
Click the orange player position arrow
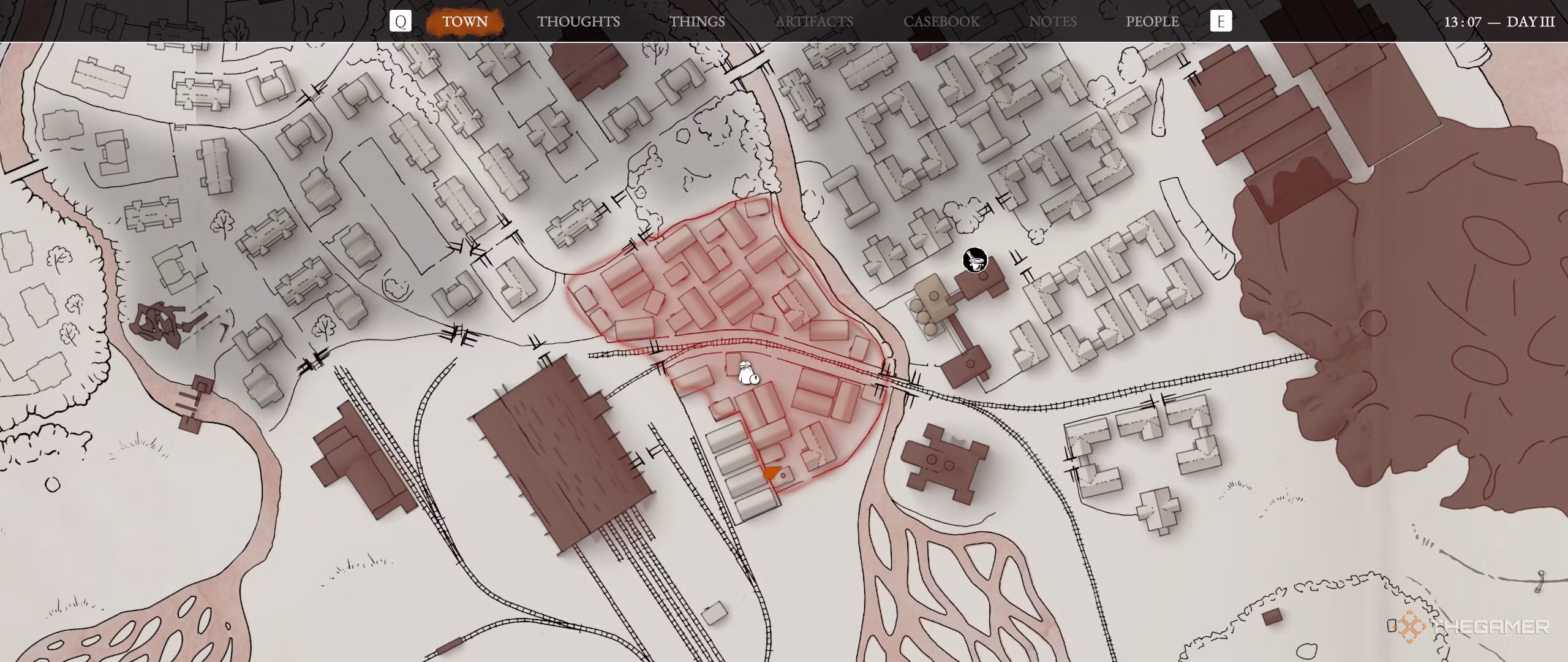[772, 473]
